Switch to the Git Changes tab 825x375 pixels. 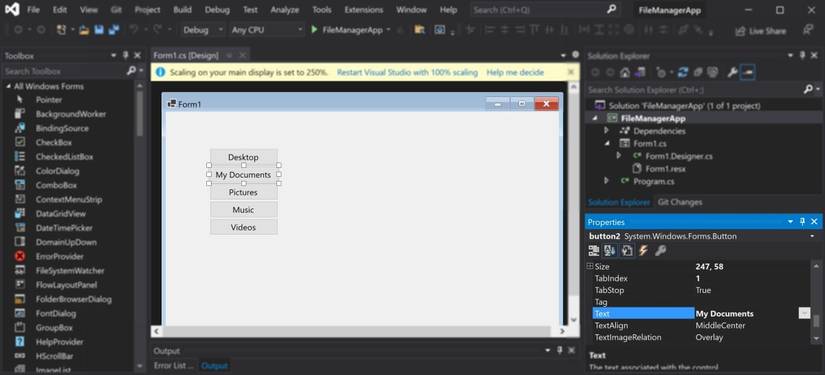pyautogui.click(x=680, y=202)
